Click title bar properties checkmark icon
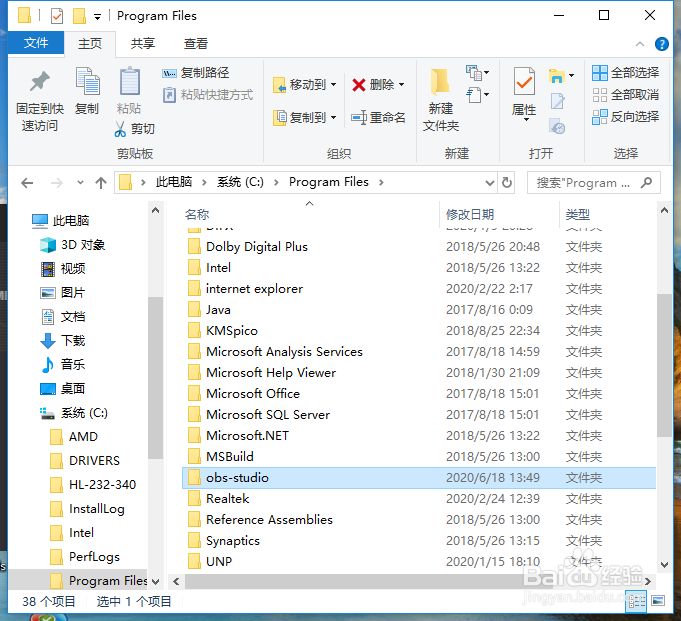This screenshot has height=621, width=681. [57, 16]
